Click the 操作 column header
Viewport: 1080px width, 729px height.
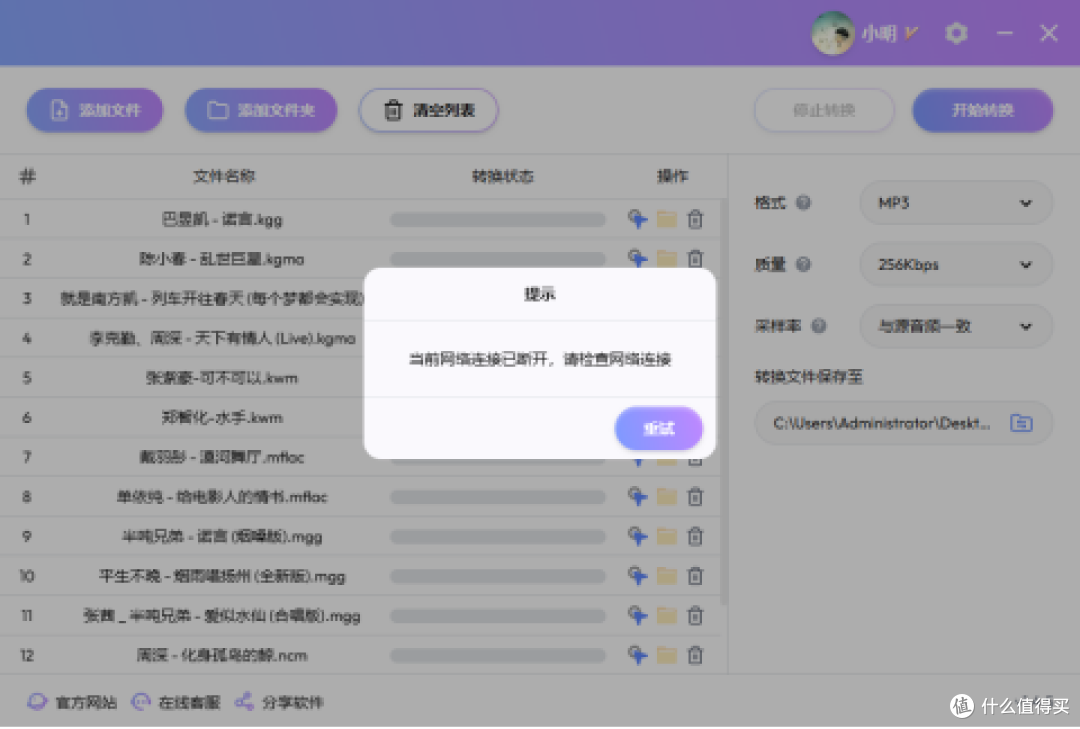coord(672,176)
